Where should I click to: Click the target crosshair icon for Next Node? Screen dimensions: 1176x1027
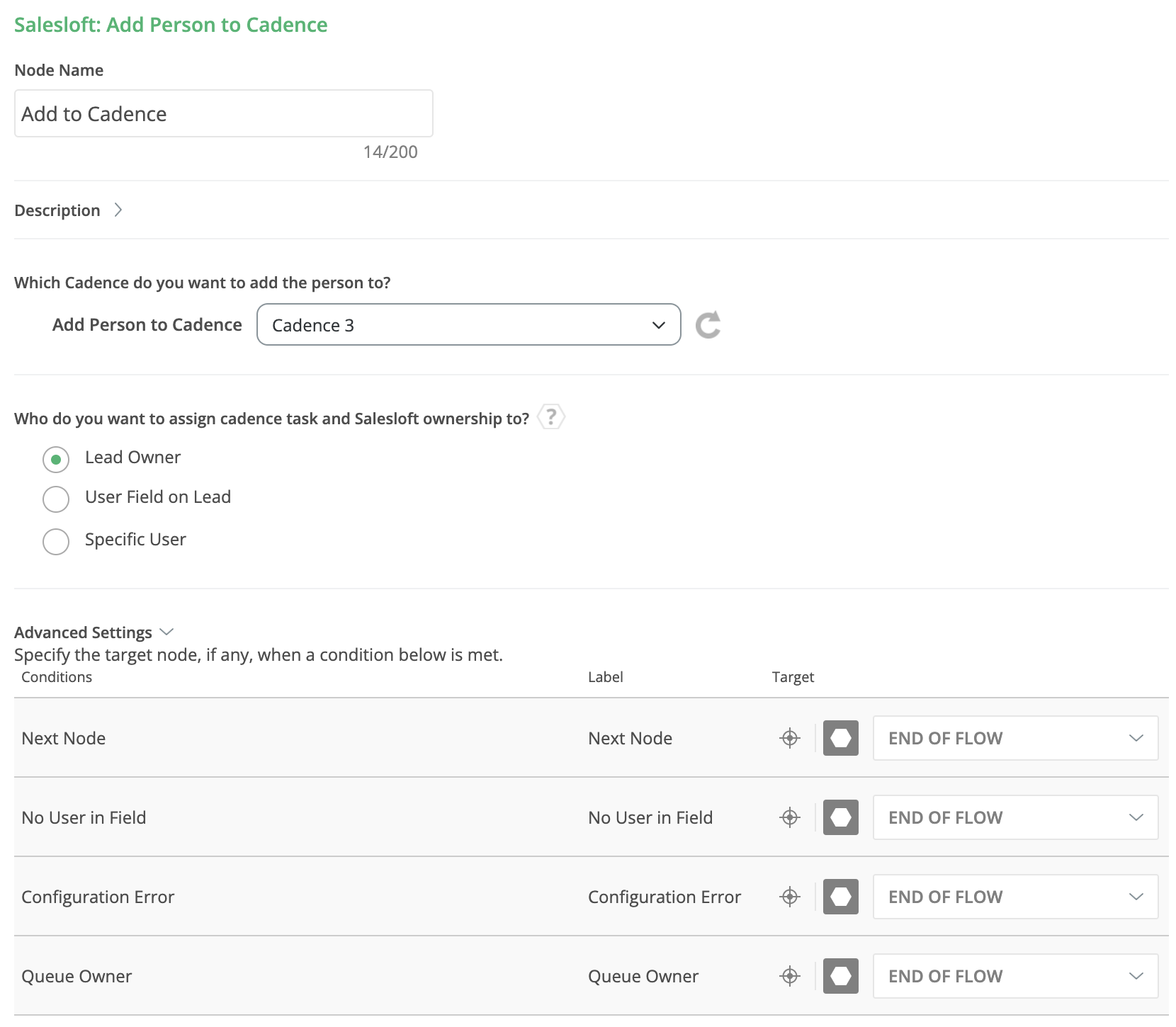[x=790, y=738]
